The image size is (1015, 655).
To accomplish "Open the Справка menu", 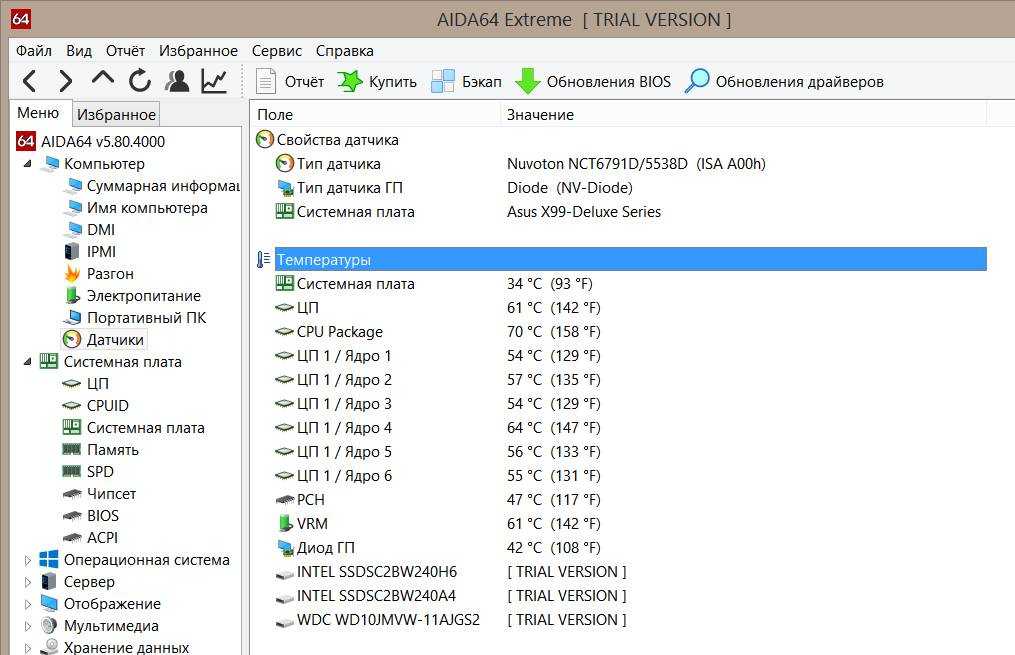I will coord(345,50).
